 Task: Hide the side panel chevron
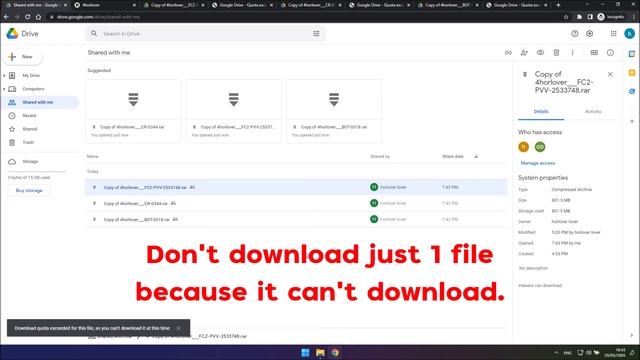pos(632,336)
